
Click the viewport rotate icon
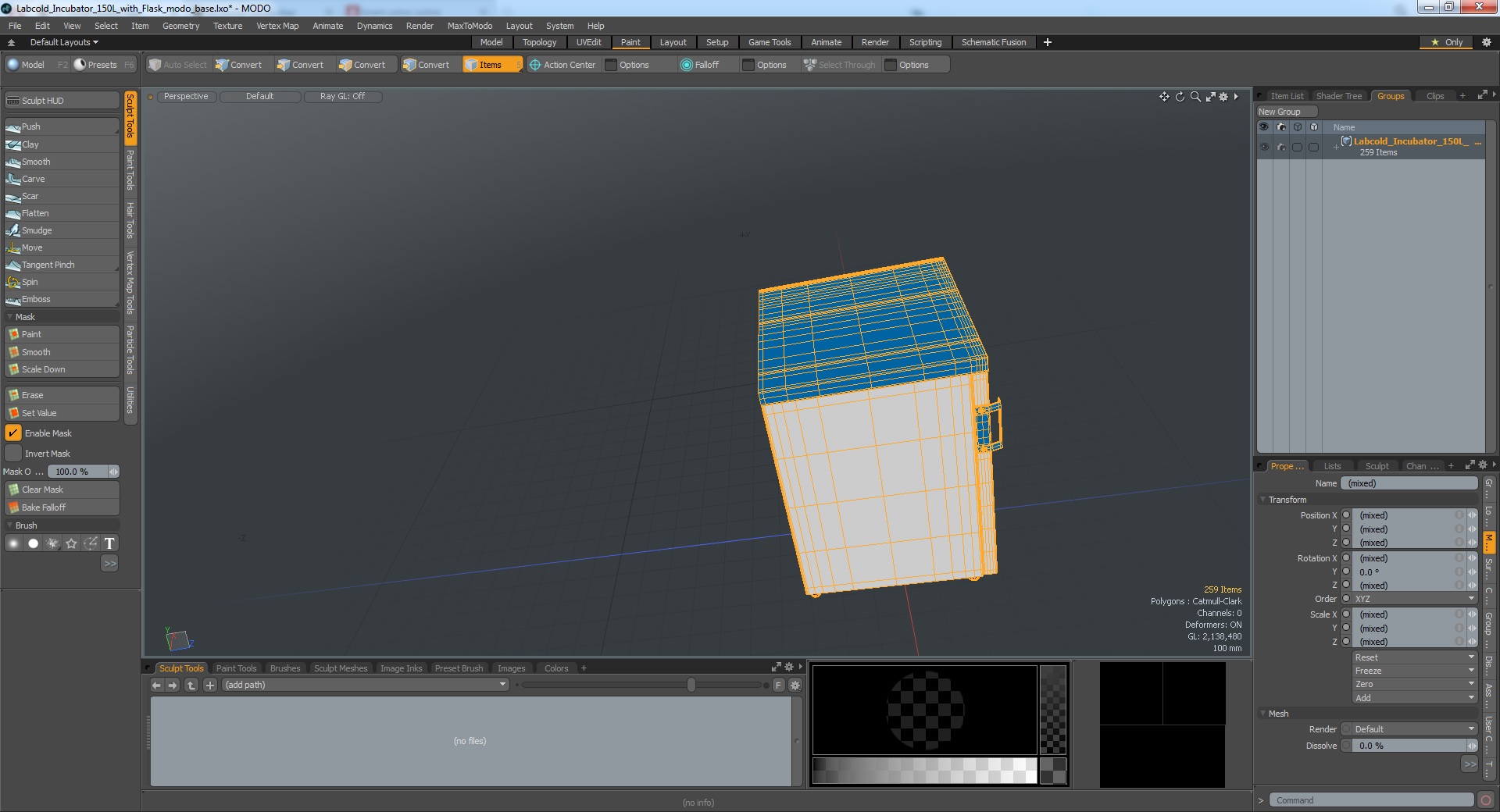[x=1180, y=97]
